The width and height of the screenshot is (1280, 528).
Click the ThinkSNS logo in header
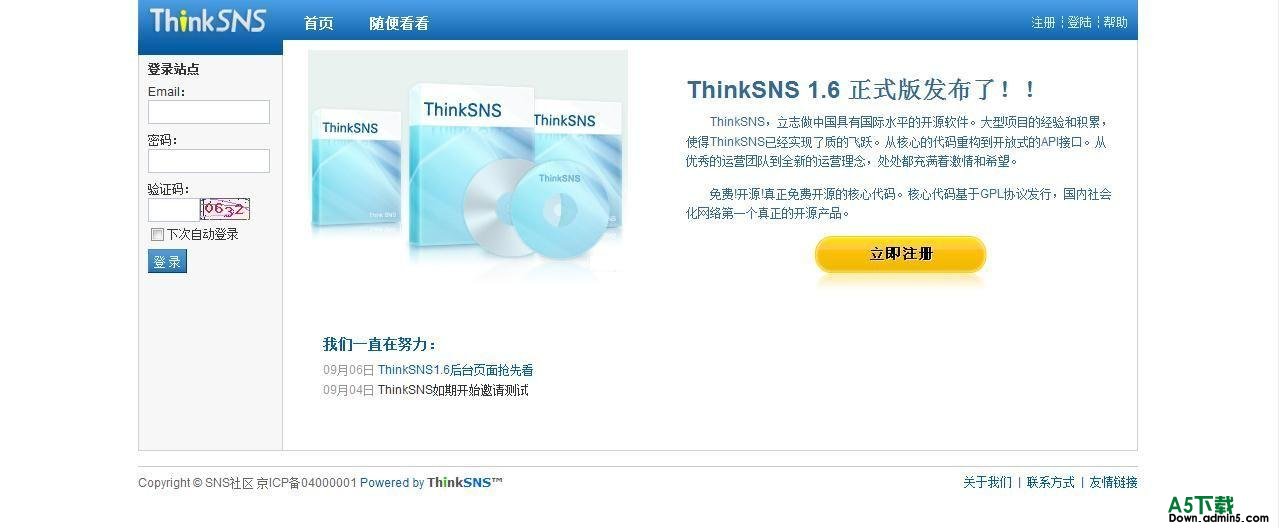coord(208,20)
